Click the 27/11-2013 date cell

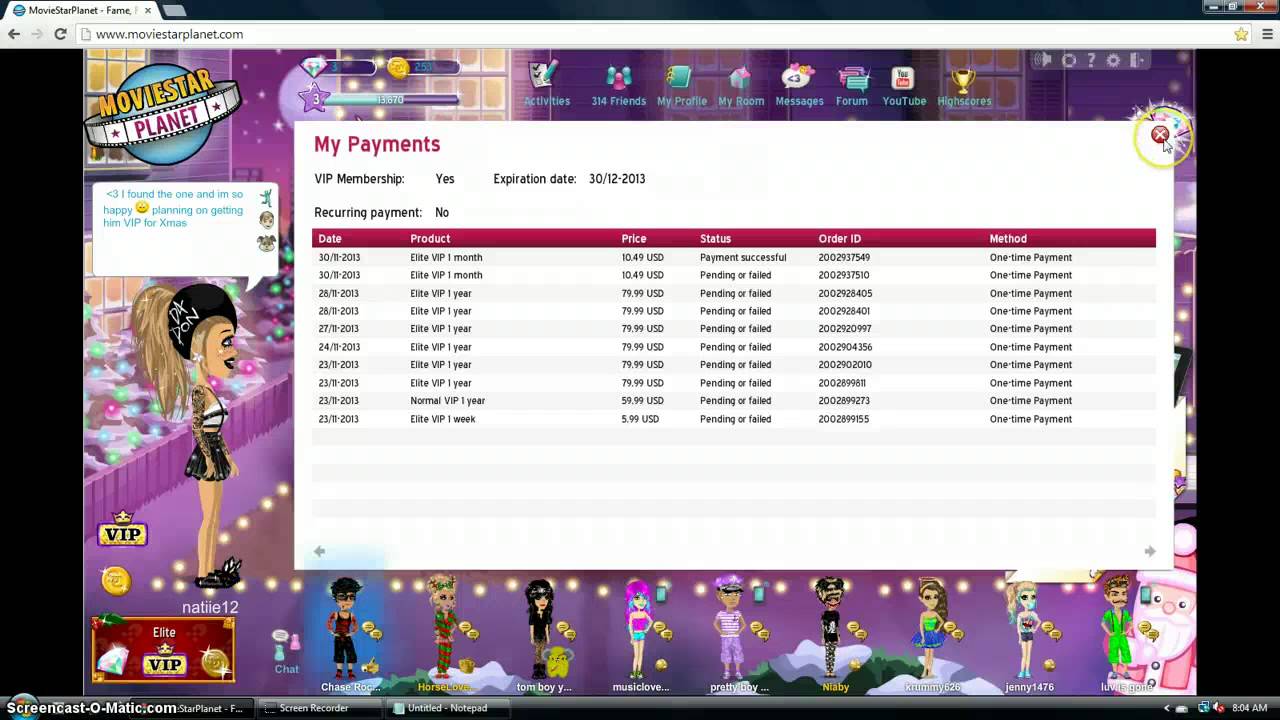point(339,329)
